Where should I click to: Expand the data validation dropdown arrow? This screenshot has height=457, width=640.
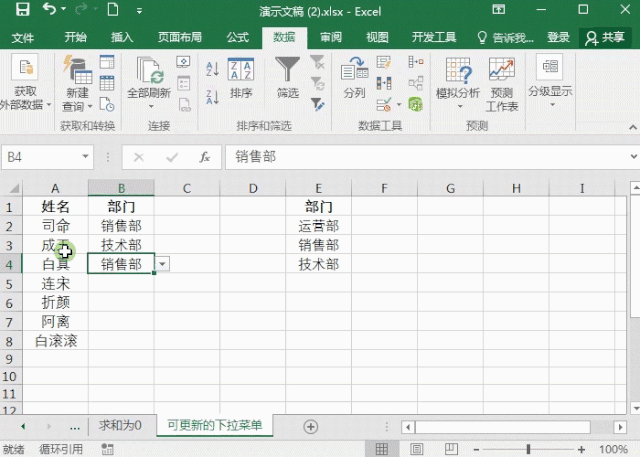(x=399, y=105)
